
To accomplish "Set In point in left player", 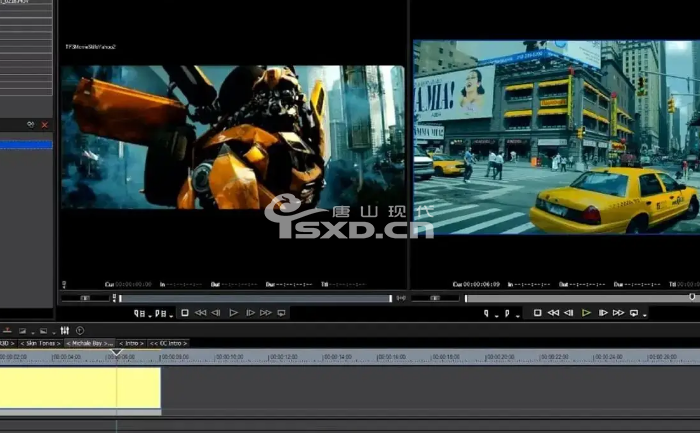I will tap(139, 313).
